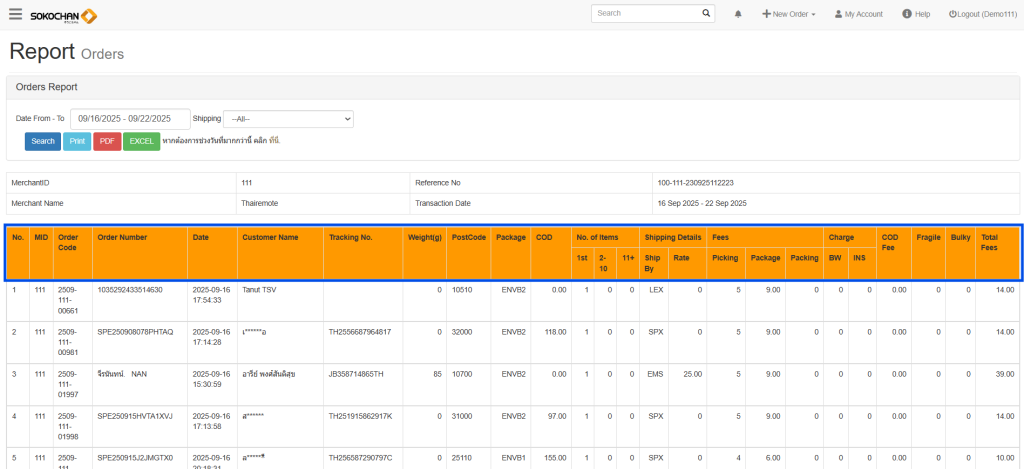
Task: Click the Order Number column header
Action: coord(122,237)
